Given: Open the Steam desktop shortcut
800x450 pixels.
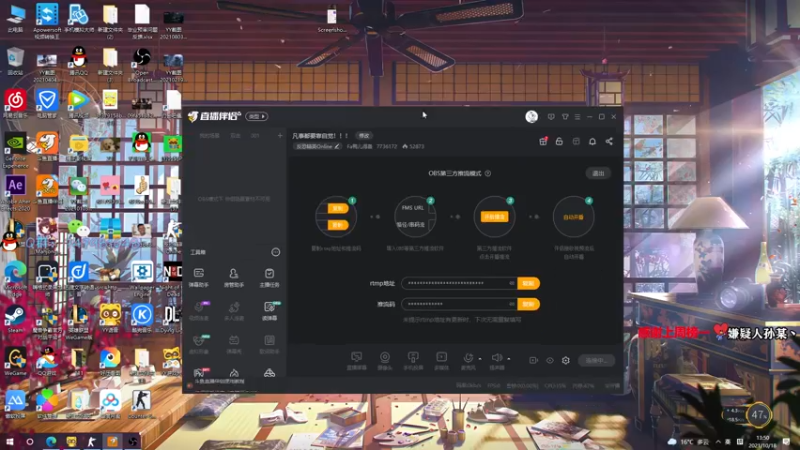Looking at the screenshot, I should tap(15, 319).
